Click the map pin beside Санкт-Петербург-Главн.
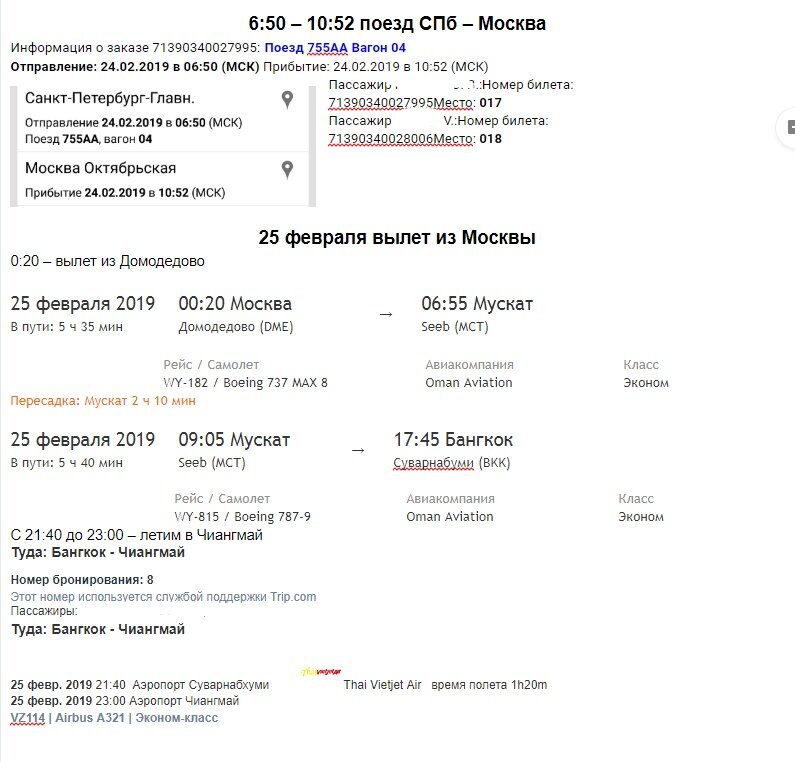The image size is (795, 762). coord(287,99)
